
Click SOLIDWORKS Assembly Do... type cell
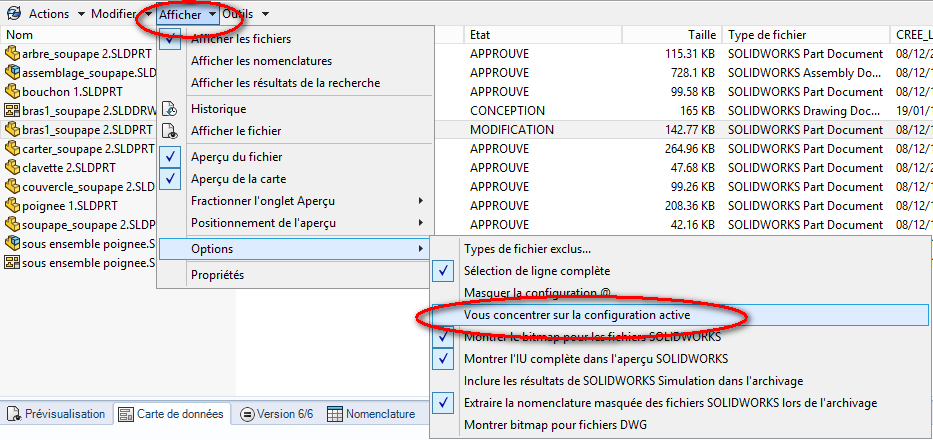[805, 73]
